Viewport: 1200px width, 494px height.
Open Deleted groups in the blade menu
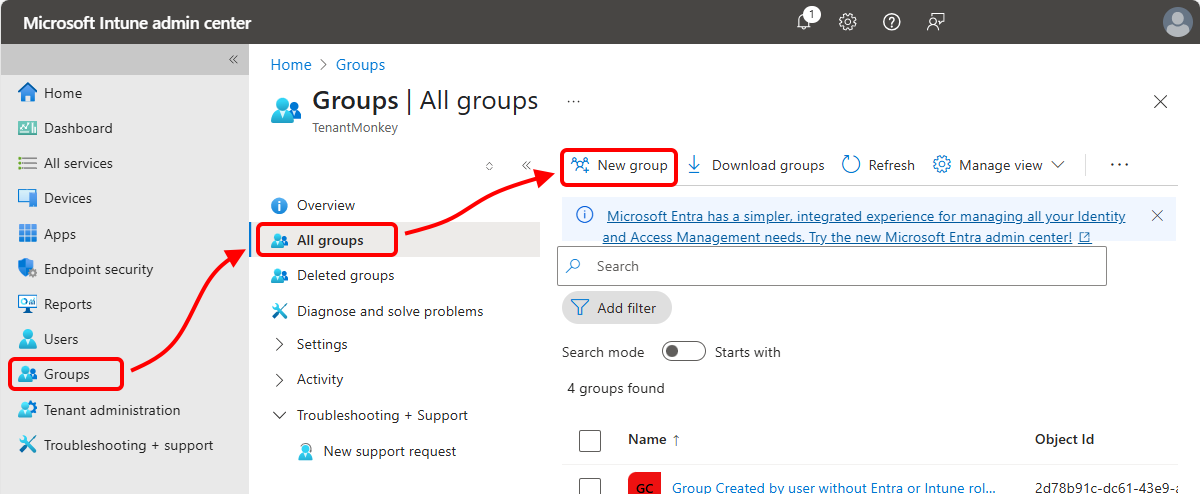pyautogui.click(x=333, y=275)
